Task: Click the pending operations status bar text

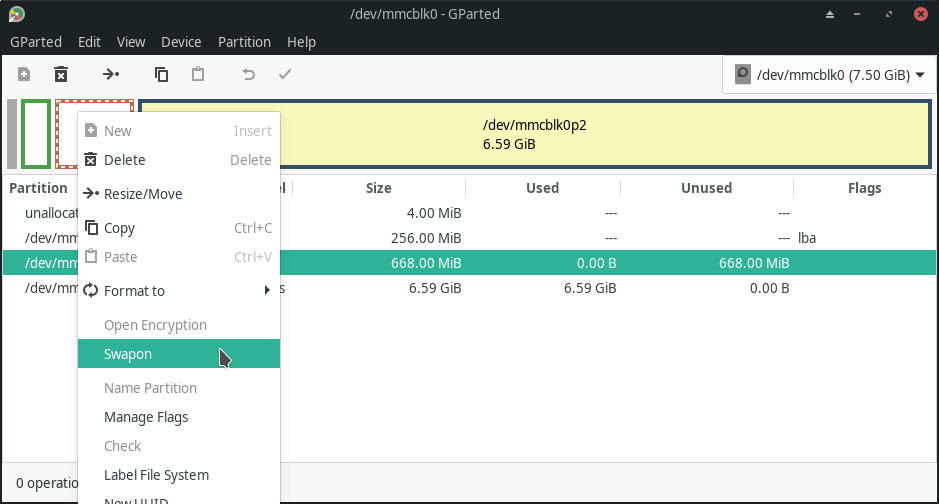Action: pyautogui.click(x=47, y=483)
